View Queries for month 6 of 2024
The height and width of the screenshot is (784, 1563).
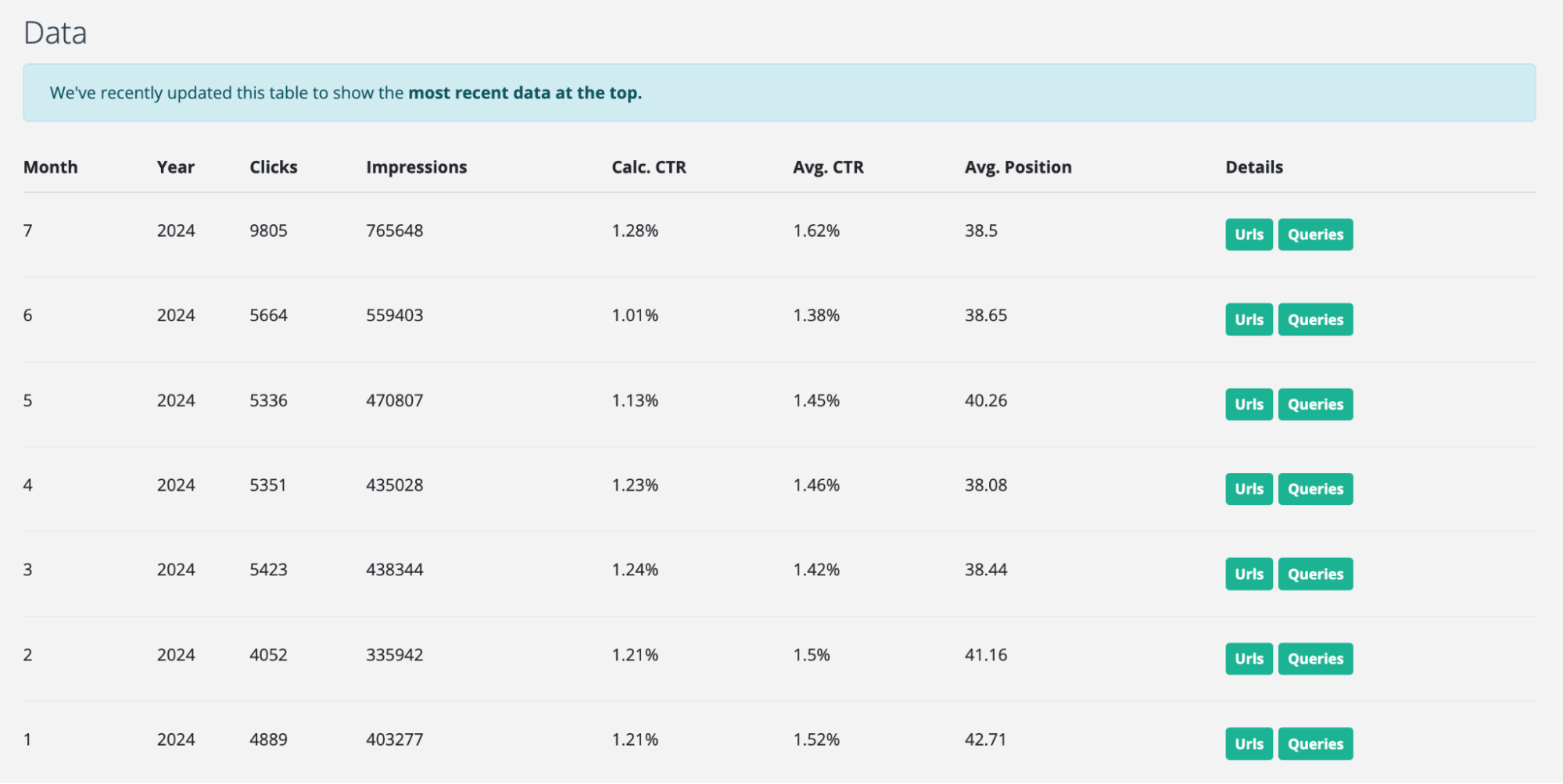1315,320
